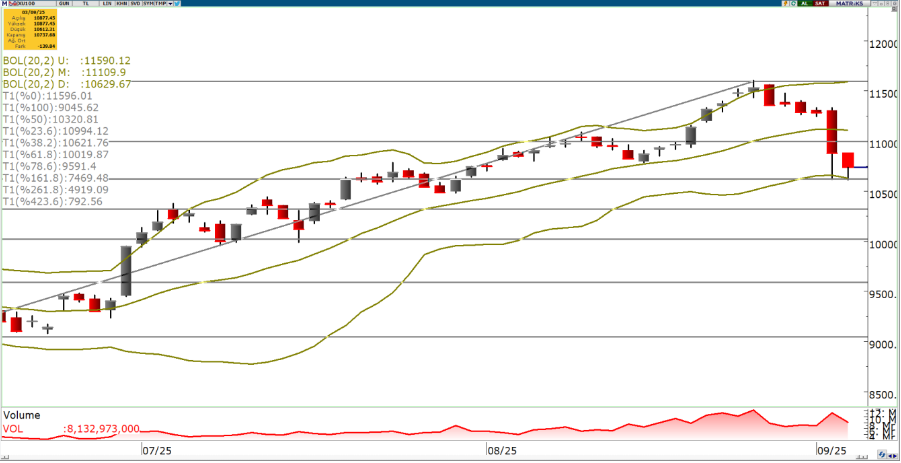The width and height of the screenshot is (901, 463).
Task: Select the GUN period button
Action: (65, 4)
